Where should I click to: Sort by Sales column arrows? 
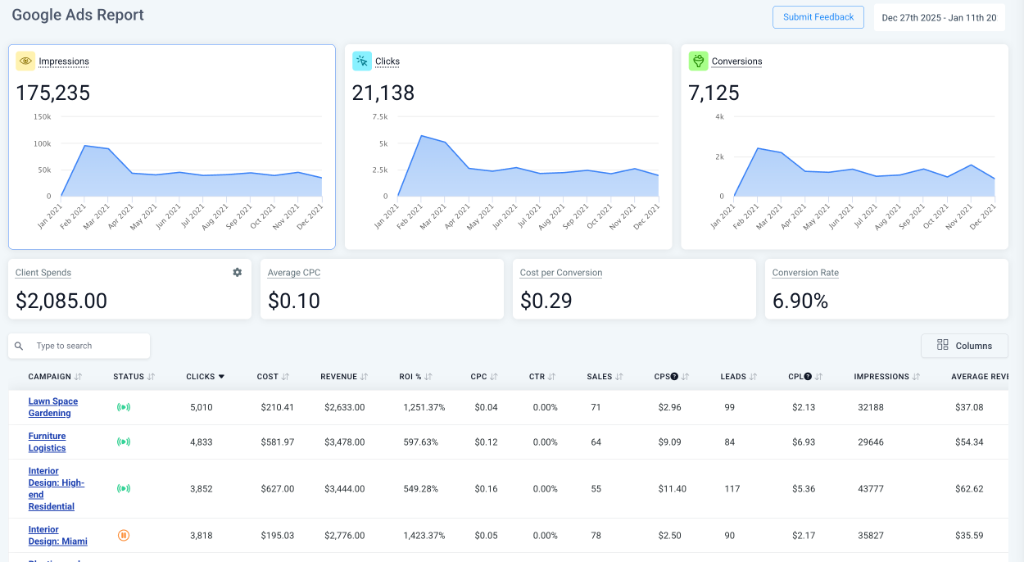(x=619, y=377)
